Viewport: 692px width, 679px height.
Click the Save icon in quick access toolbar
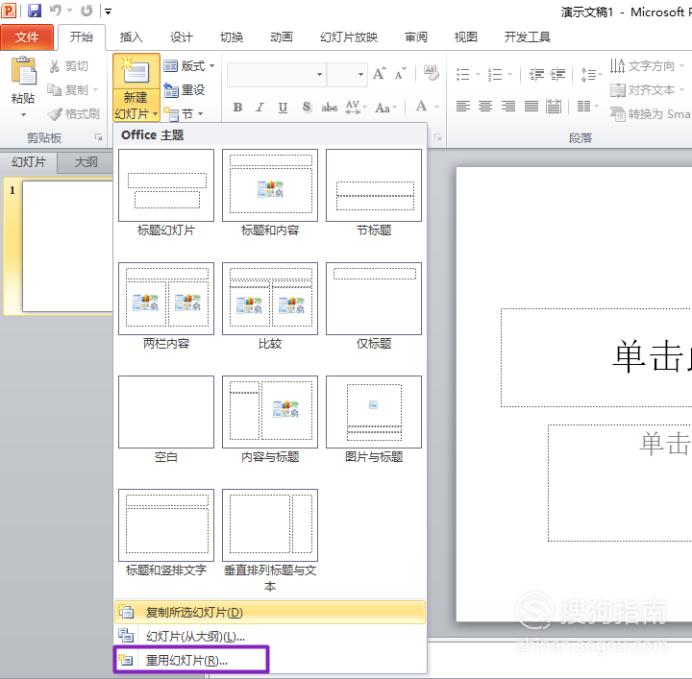34,10
